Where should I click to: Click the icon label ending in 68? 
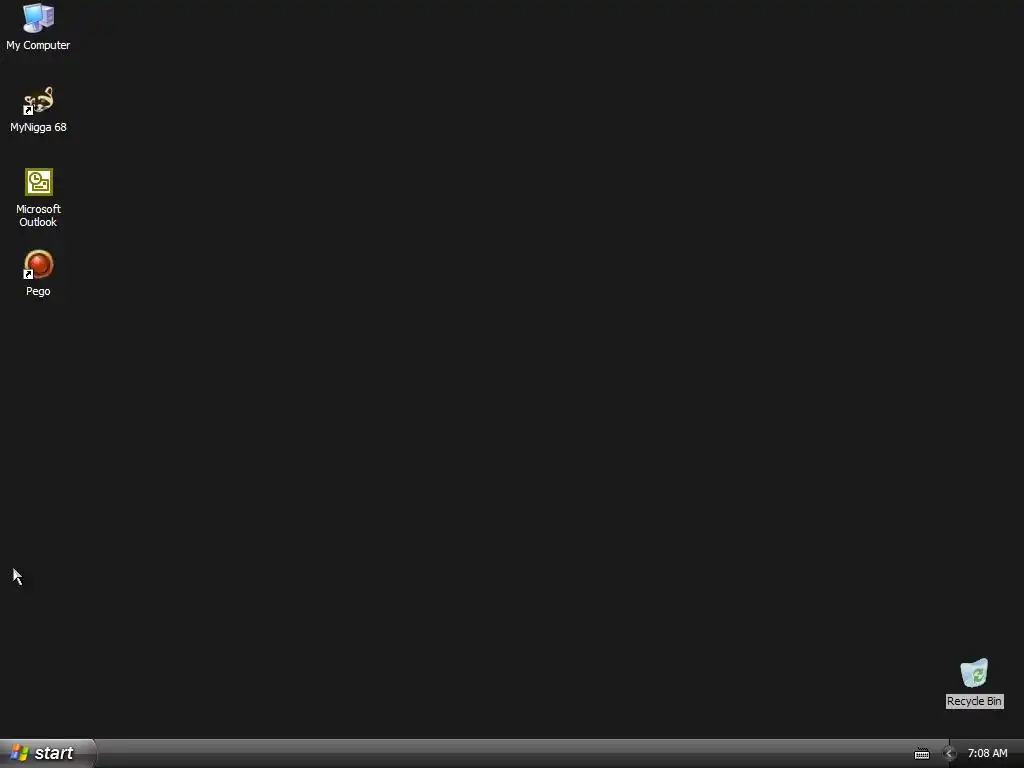[38, 127]
